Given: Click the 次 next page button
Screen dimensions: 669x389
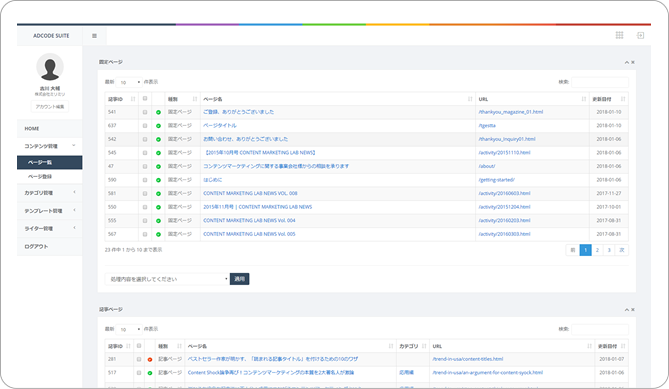Looking at the screenshot, I should pyautogui.click(x=622, y=250).
